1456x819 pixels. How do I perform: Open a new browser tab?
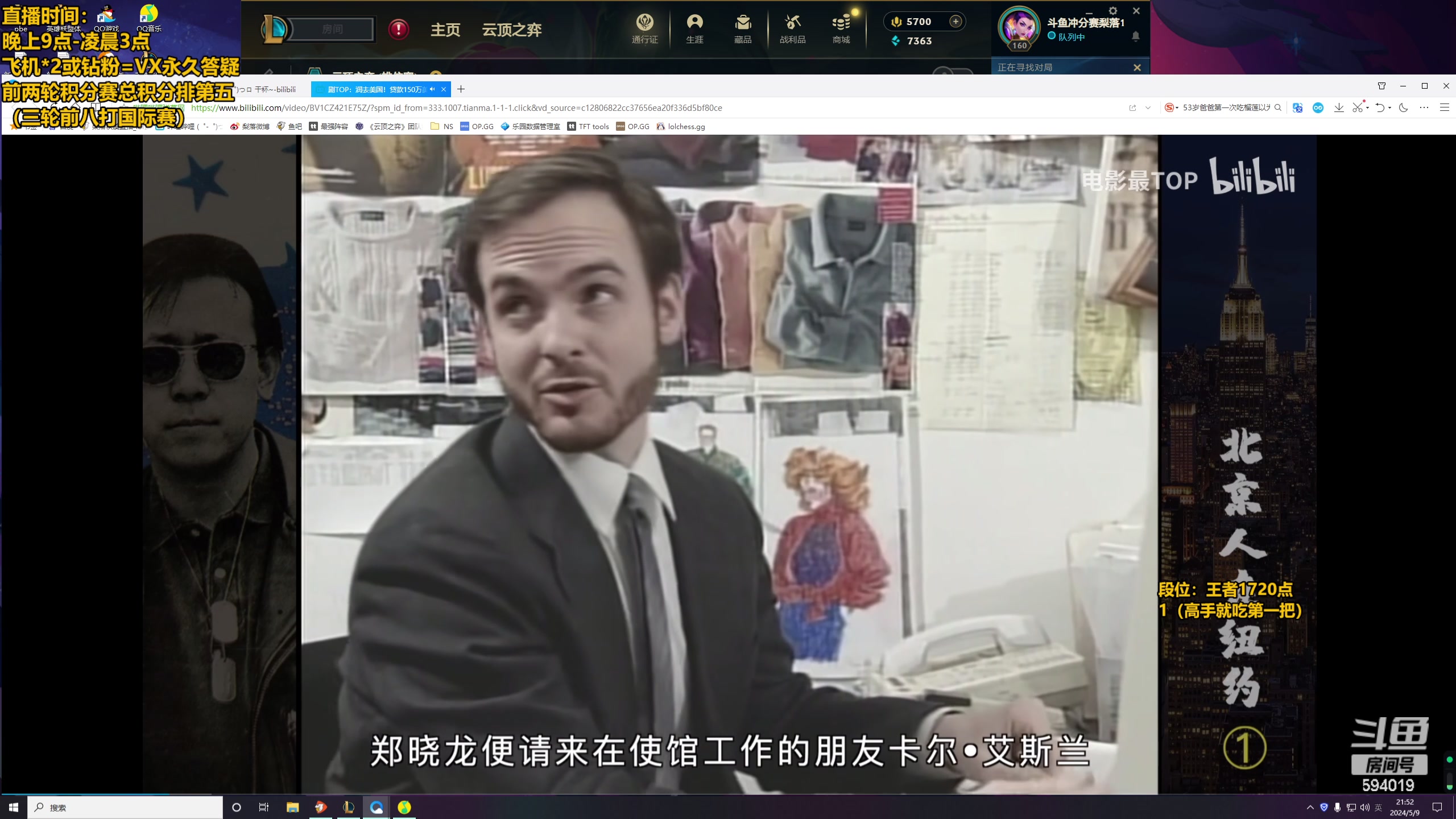[461, 89]
